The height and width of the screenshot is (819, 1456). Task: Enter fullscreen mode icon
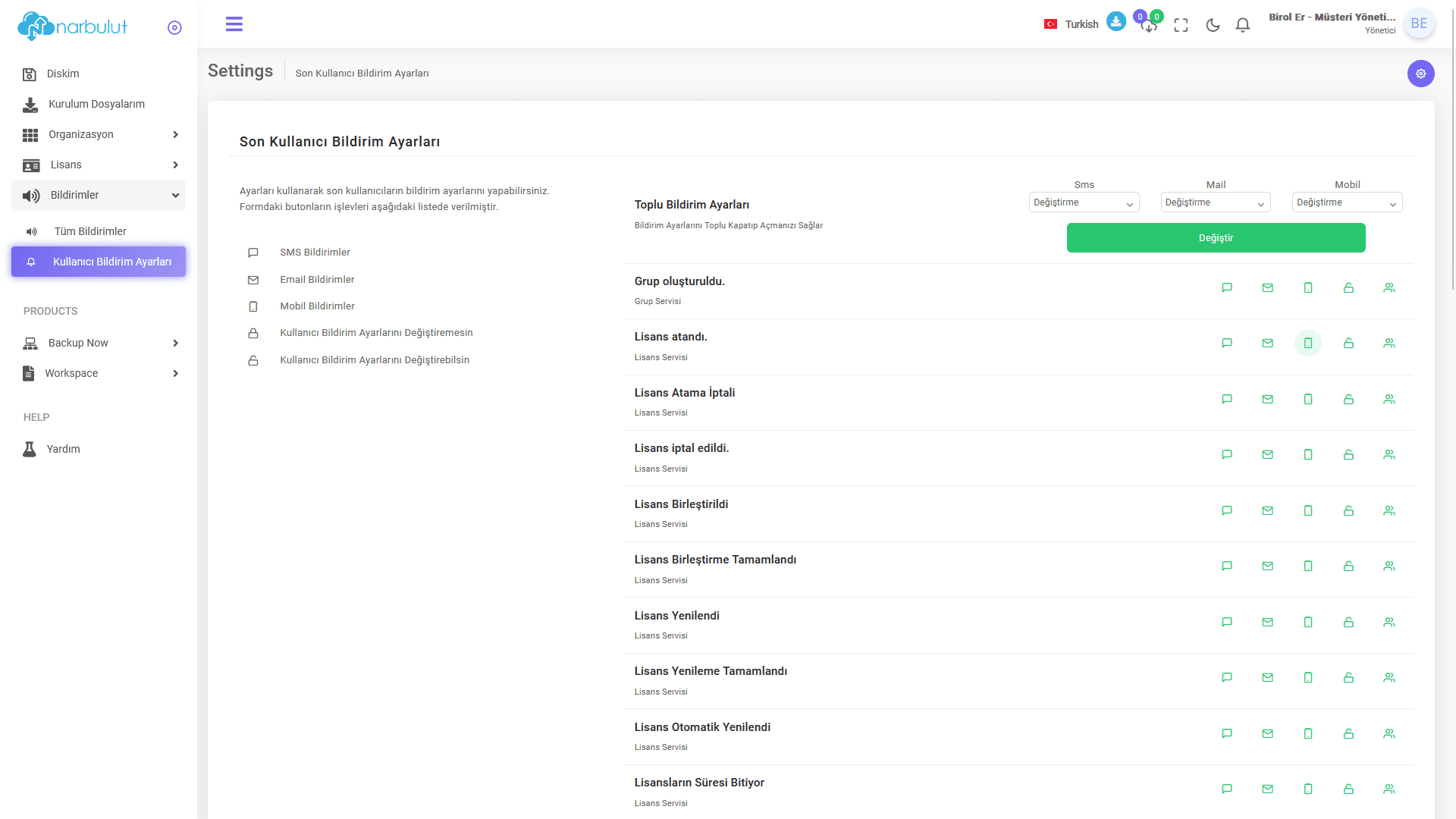tap(1181, 25)
